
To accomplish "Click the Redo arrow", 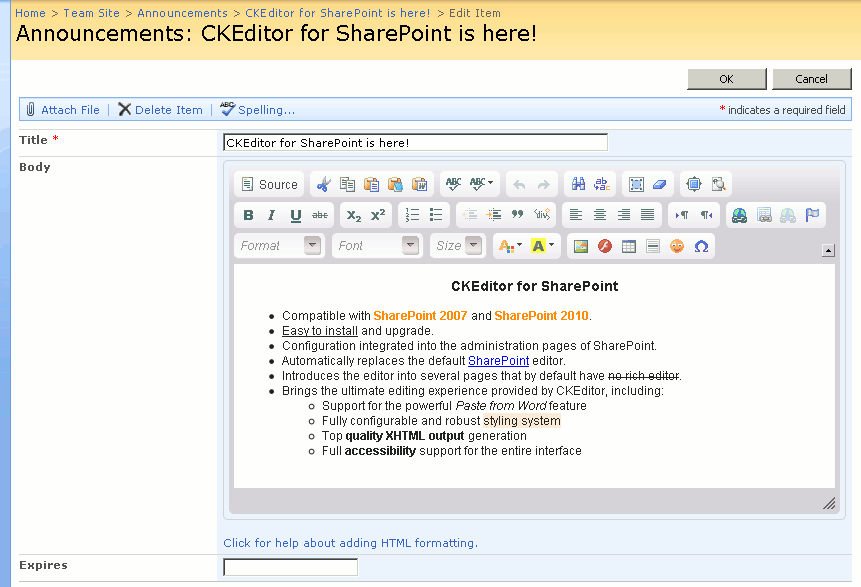I will click(543, 185).
